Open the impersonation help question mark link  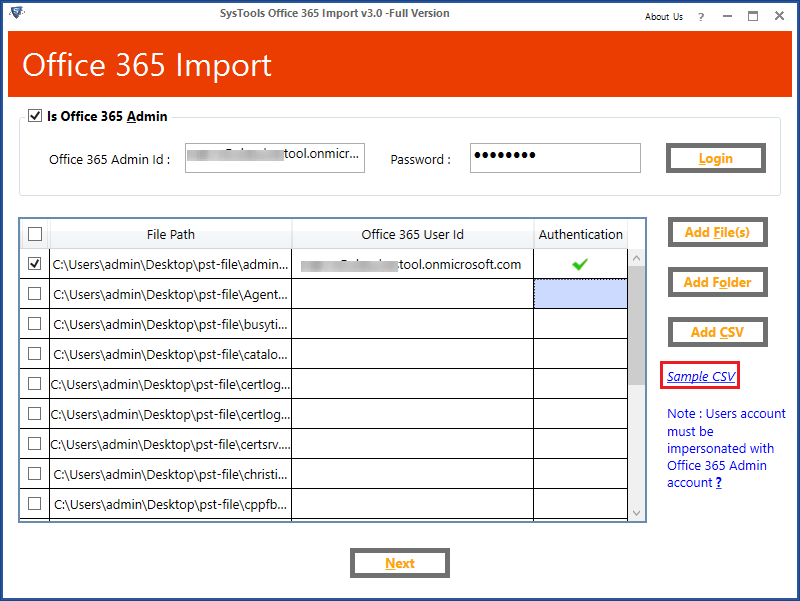[718, 483]
